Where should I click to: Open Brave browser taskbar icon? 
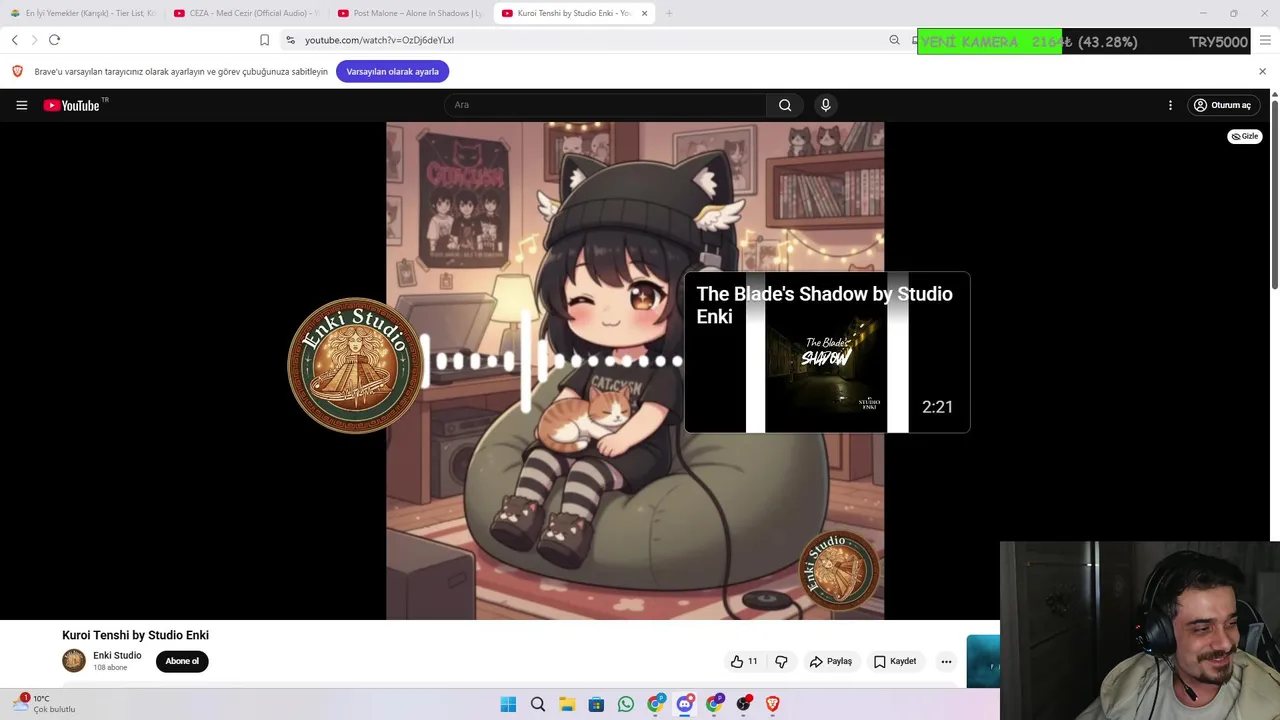pyautogui.click(x=773, y=704)
